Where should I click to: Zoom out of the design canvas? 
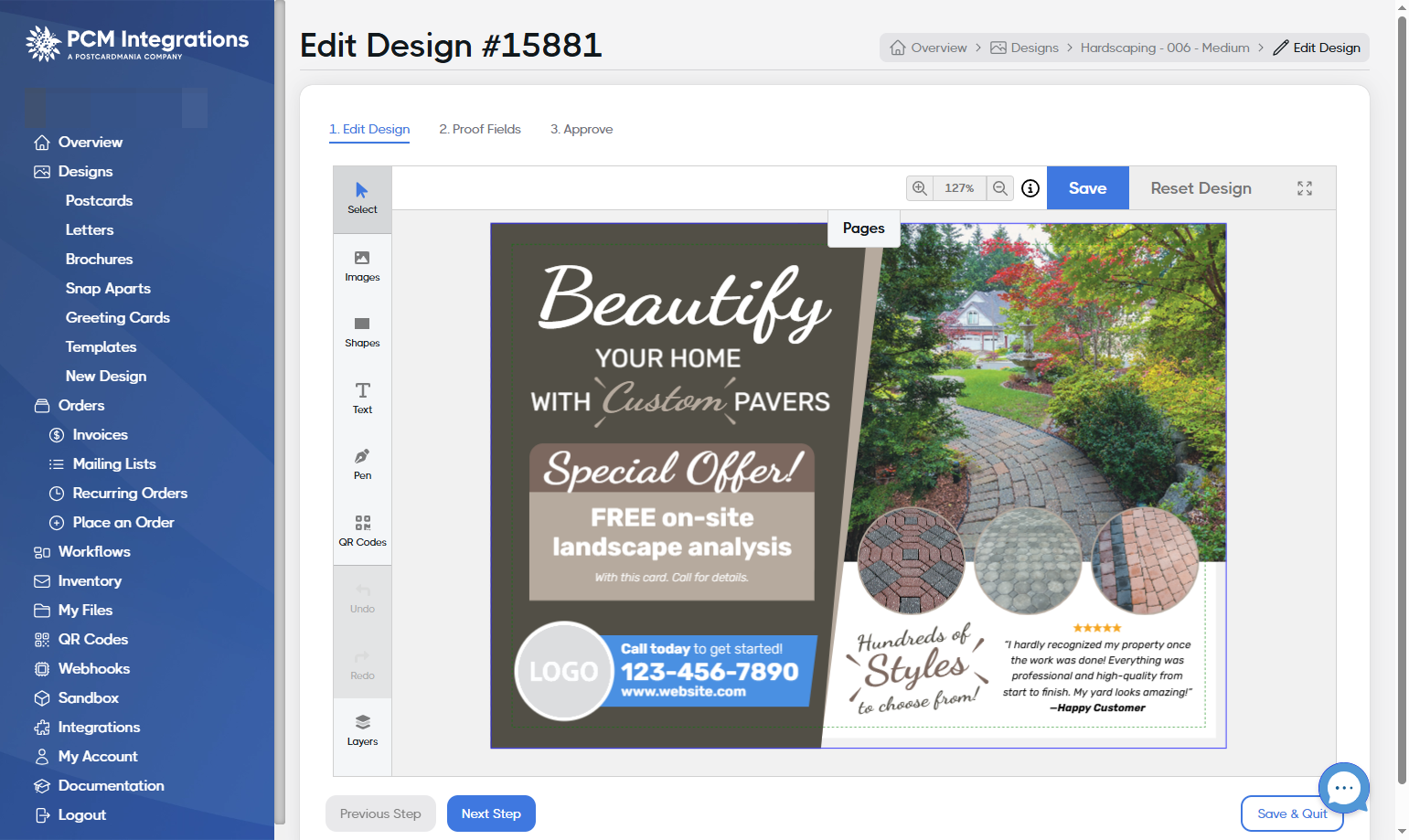(1000, 188)
